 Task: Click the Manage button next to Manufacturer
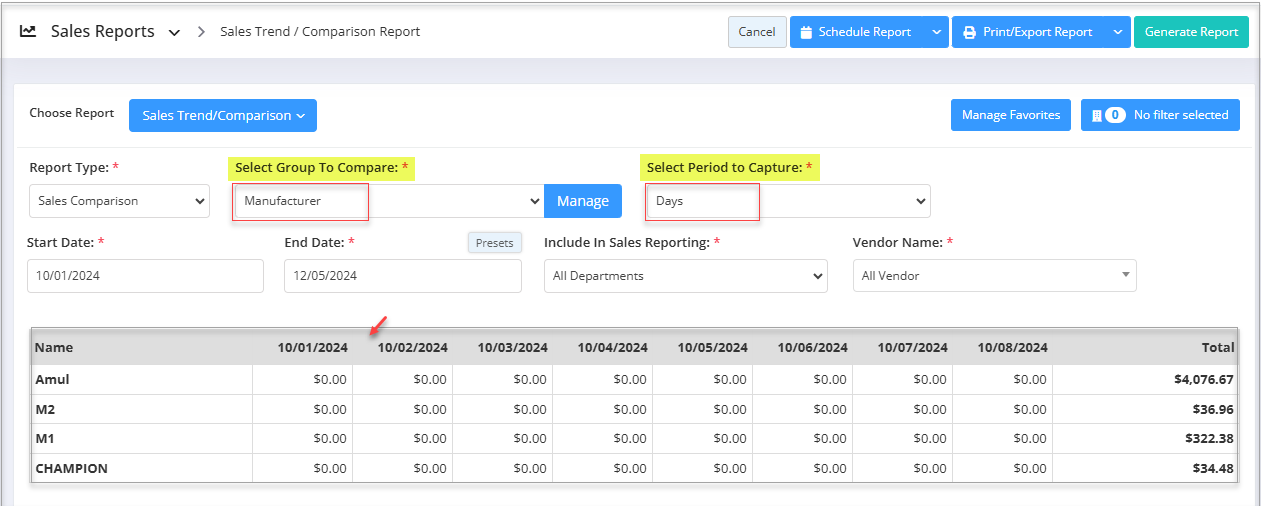click(583, 201)
